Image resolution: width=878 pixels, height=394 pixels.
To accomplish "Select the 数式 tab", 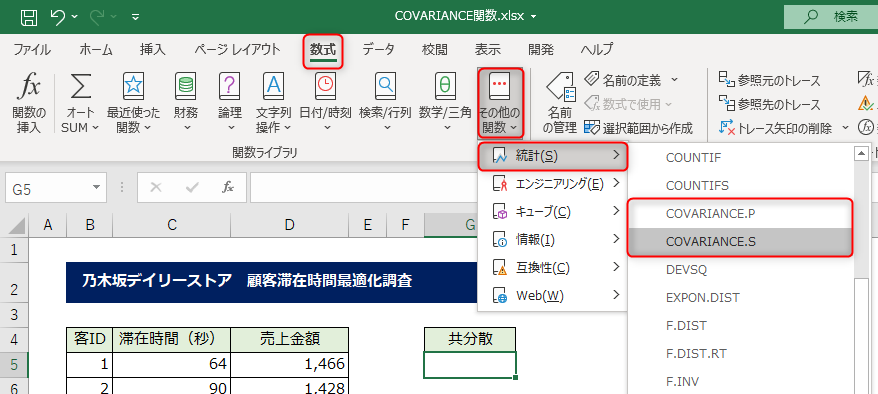I will [x=323, y=49].
